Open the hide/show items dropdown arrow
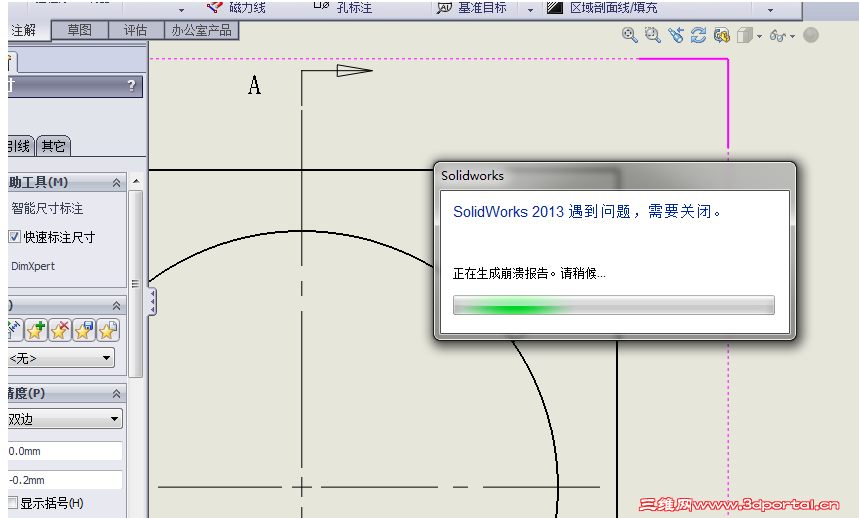859x518 pixels. [792, 37]
